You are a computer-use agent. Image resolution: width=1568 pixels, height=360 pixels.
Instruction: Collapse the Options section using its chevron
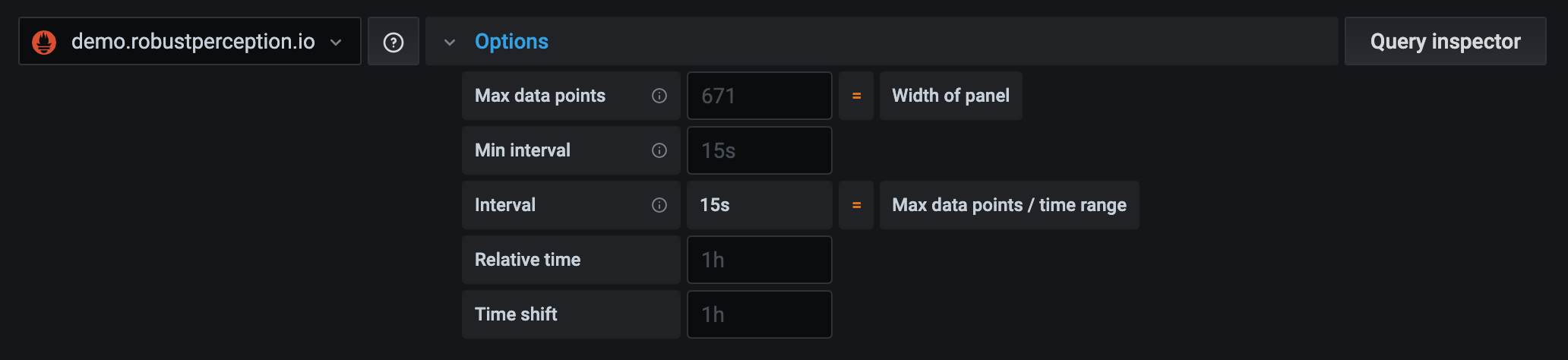point(450,43)
